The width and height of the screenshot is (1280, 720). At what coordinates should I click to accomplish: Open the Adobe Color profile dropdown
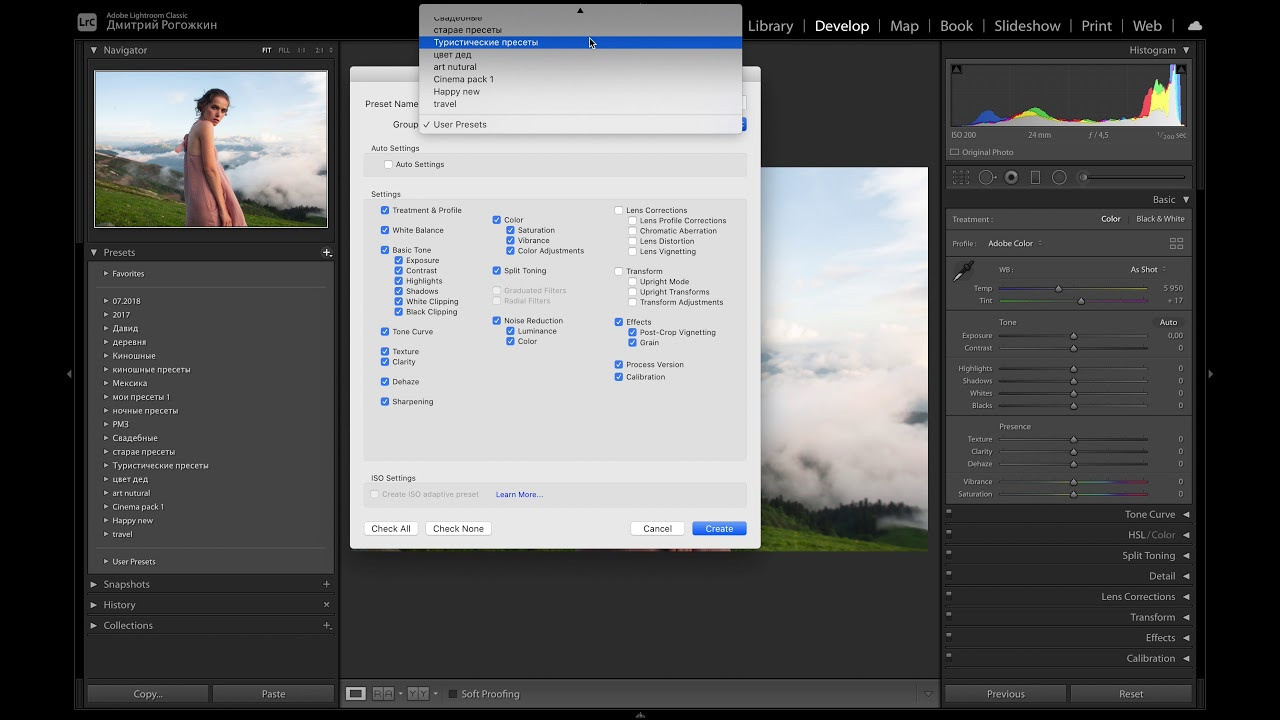pos(1014,243)
